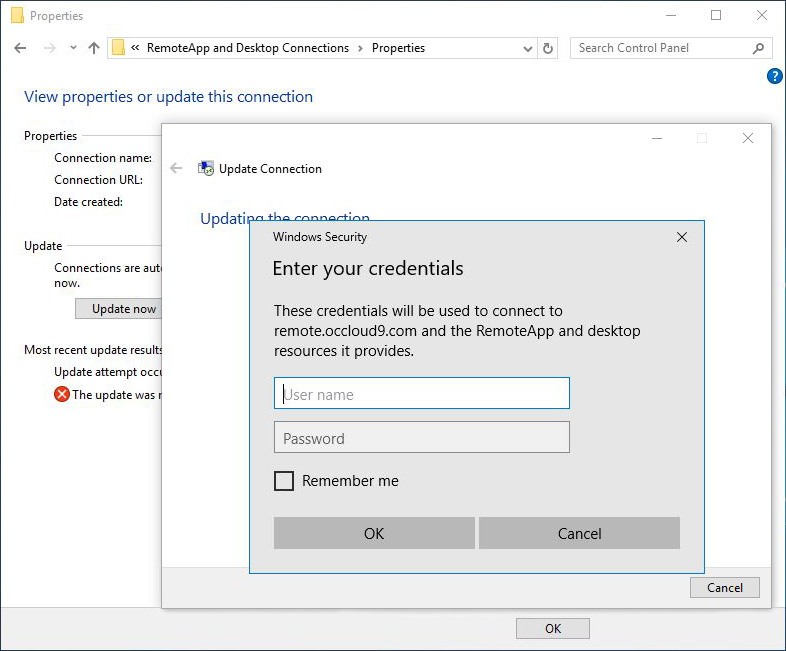Close the Windows Security dialog
The image size is (786, 651).
(682, 237)
